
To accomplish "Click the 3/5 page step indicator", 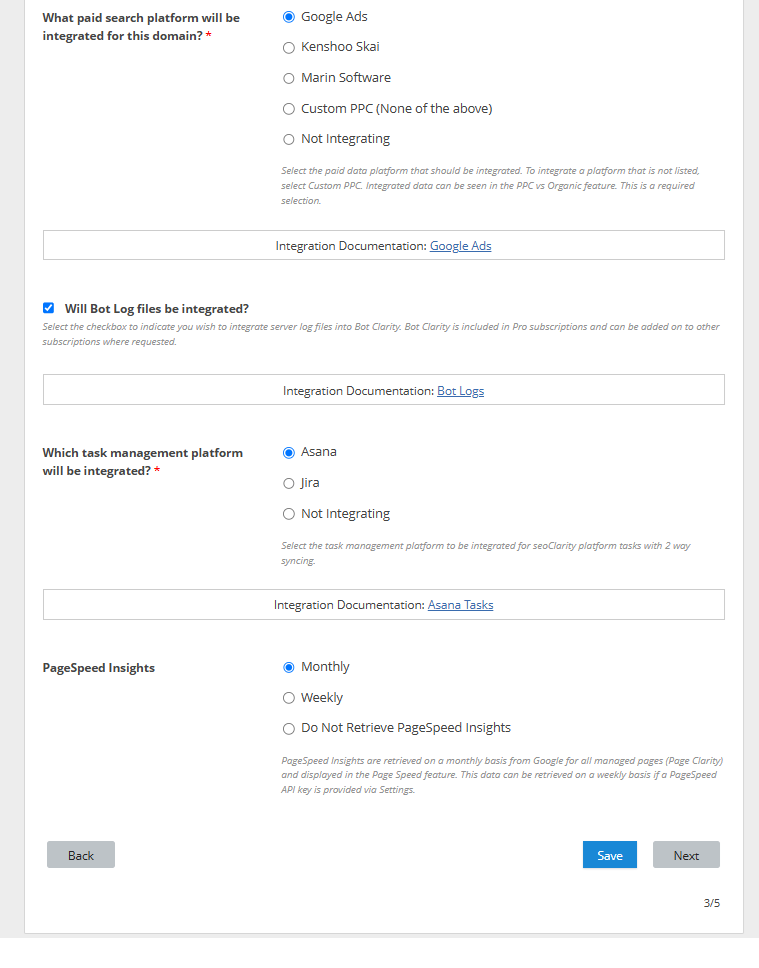I will 711,903.
